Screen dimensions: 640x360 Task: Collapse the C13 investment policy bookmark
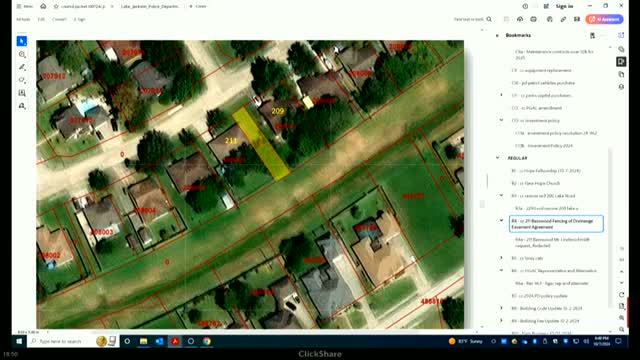502,120
